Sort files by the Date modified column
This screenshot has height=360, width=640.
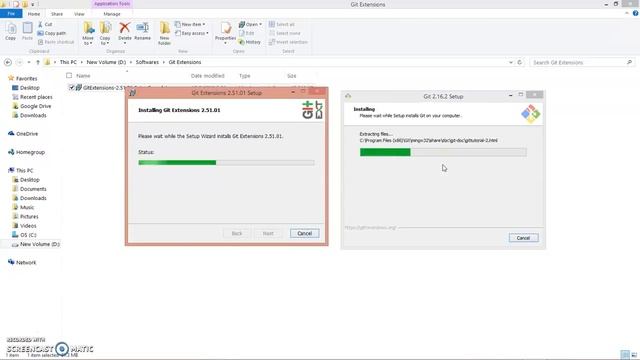[207, 76]
